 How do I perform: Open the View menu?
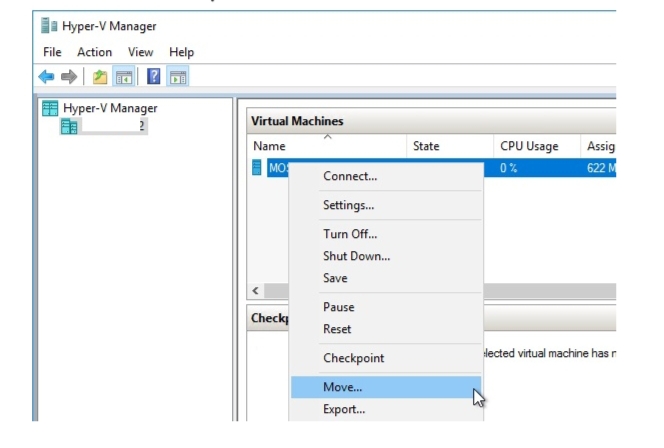point(140,52)
